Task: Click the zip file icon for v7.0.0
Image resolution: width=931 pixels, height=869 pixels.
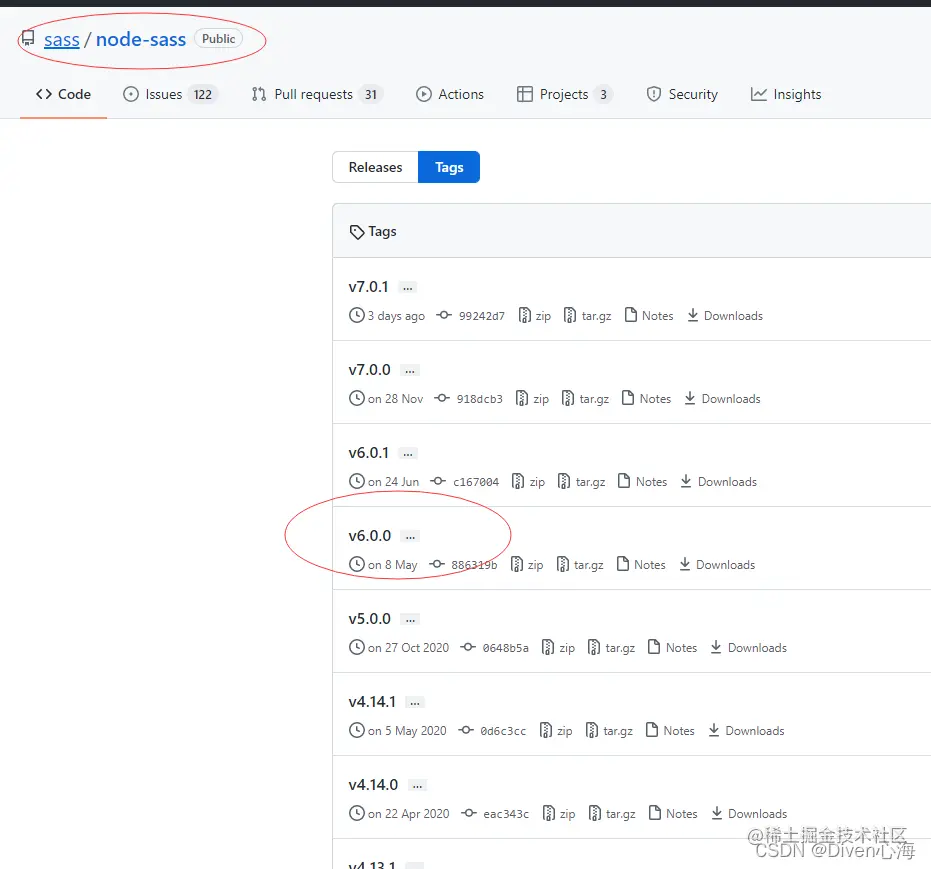Action: [522, 398]
